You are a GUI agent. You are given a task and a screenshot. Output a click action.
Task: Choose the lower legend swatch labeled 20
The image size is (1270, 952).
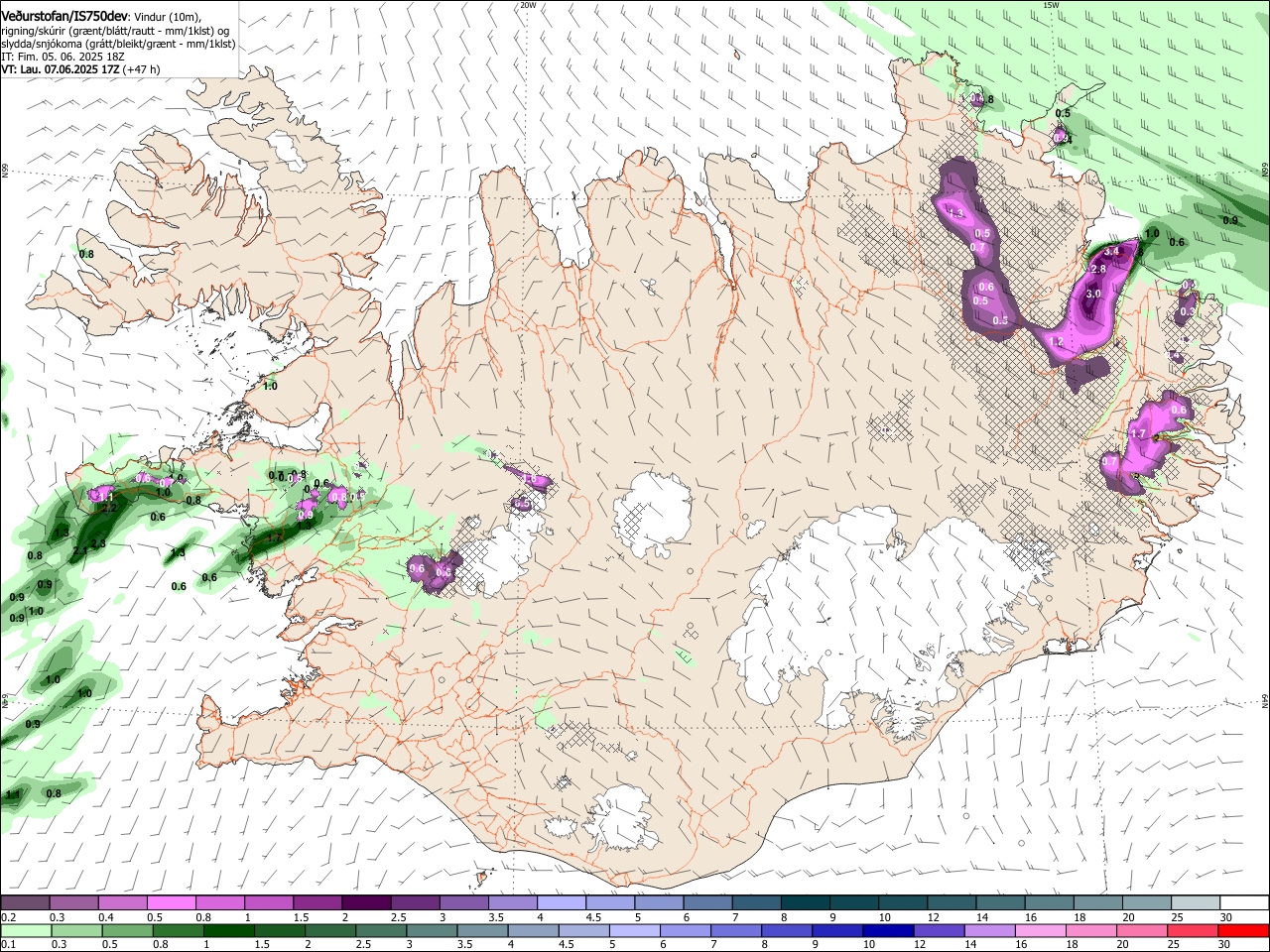1140,930
